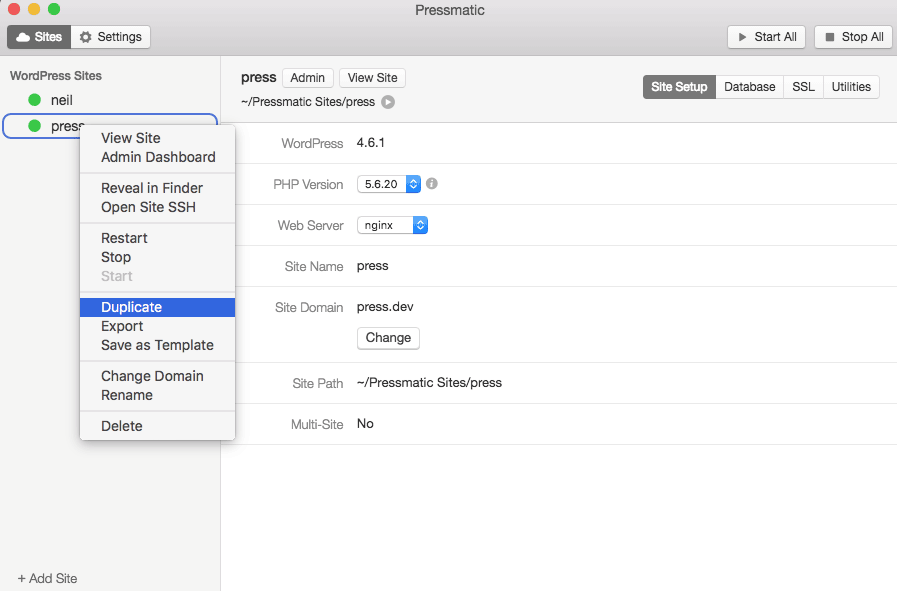Select the press site in sidebar
The height and width of the screenshot is (591, 897).
click(110, 126)
